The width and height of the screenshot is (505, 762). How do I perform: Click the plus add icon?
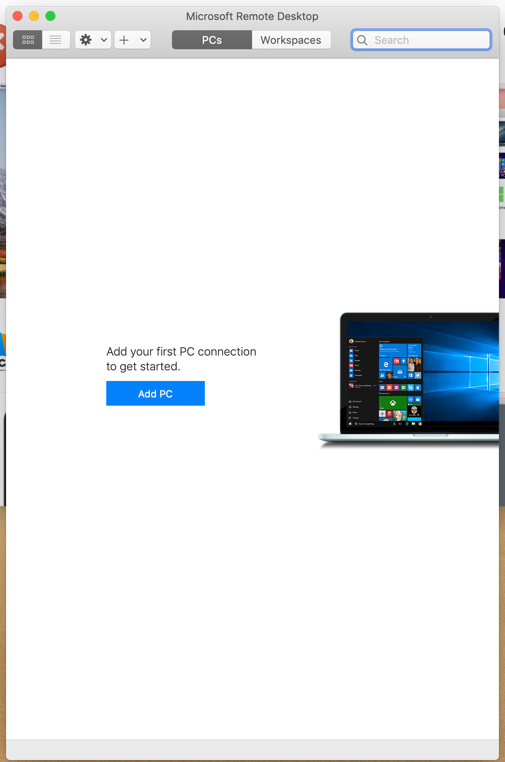[124, 40]
